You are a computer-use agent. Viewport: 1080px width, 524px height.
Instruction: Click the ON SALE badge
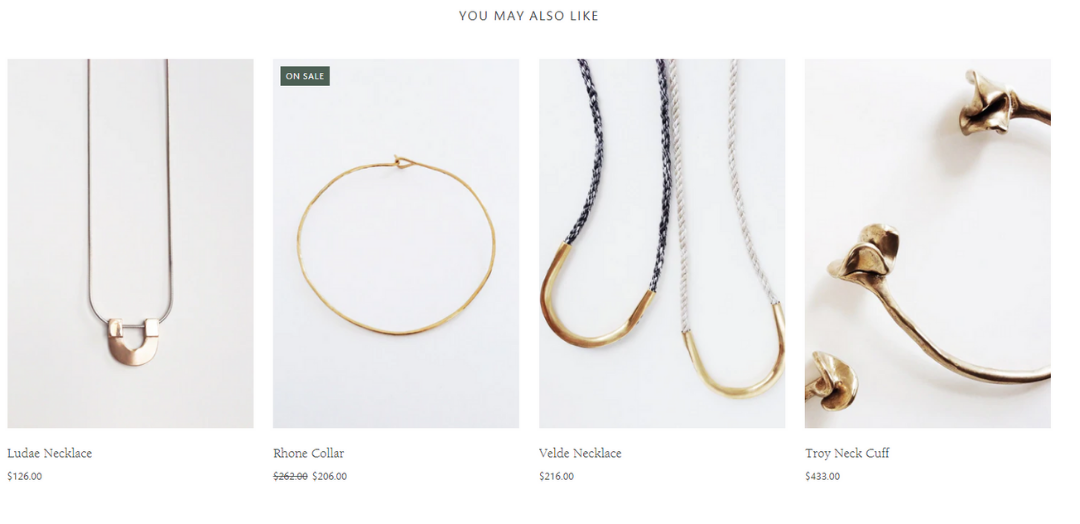(x=305, y=76)
